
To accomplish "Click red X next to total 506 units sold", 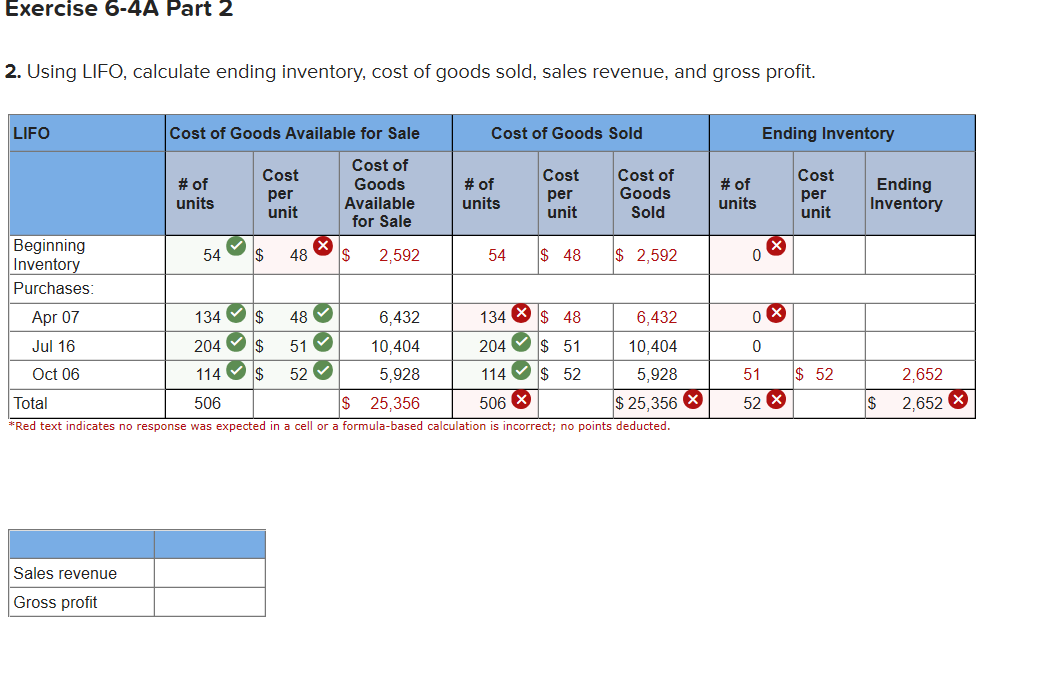I will point(521,399).
